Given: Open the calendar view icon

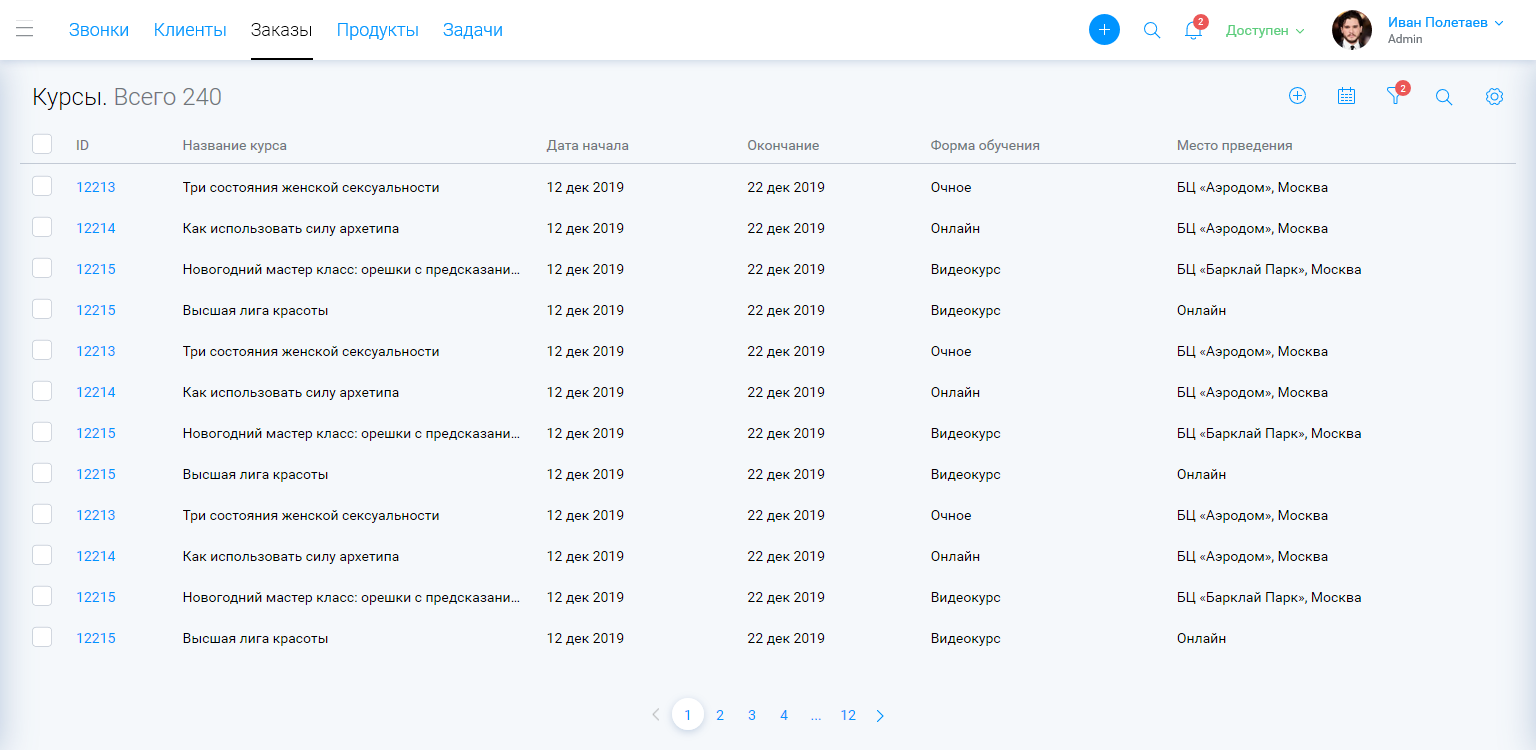Looking at the screenshot, I should [x=1346, y=96].
